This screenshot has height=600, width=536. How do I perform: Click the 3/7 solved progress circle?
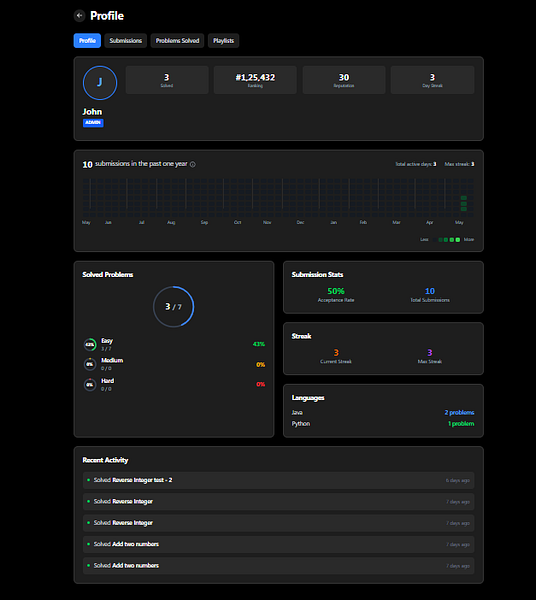click(174, 307)
